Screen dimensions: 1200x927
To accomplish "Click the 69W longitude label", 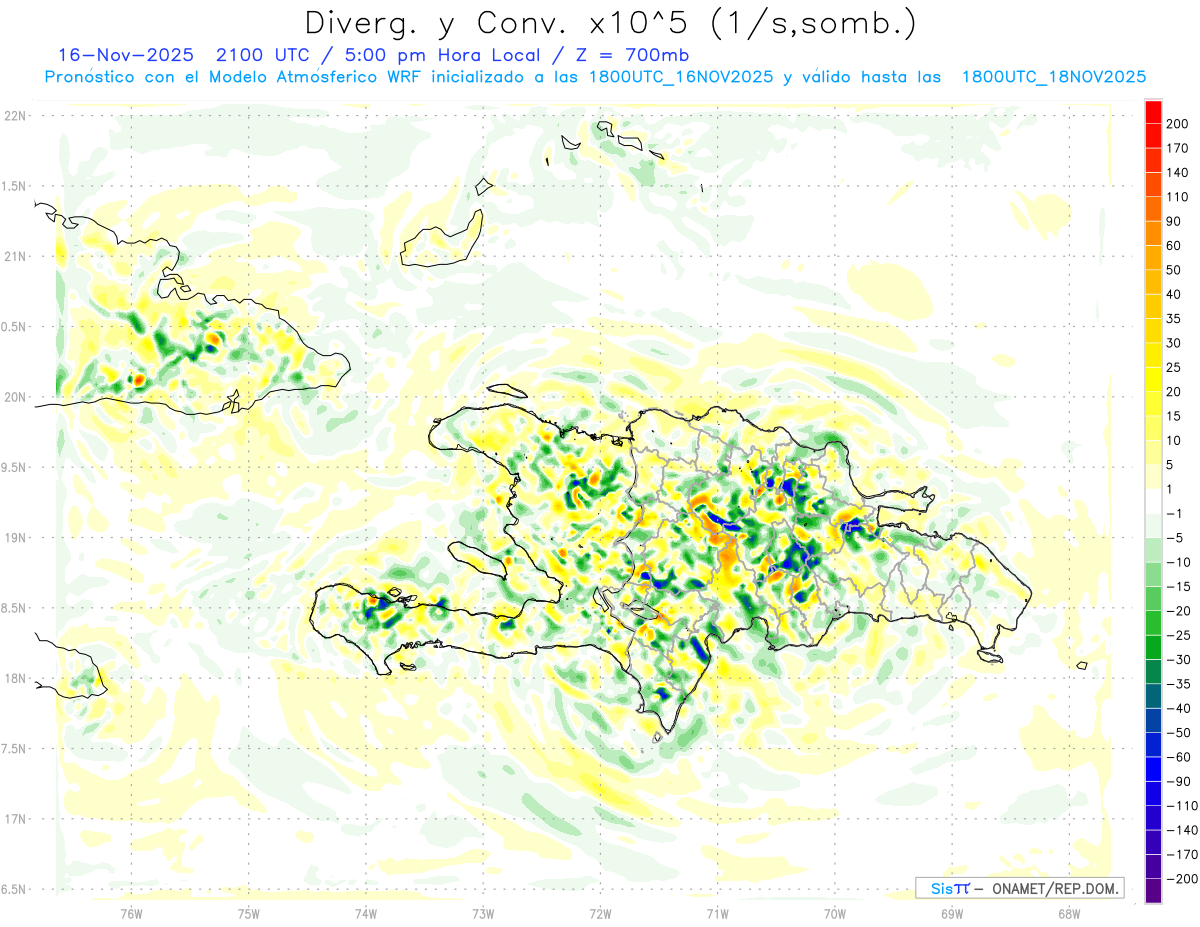I will pyautogui.click(x=952, y=914).
